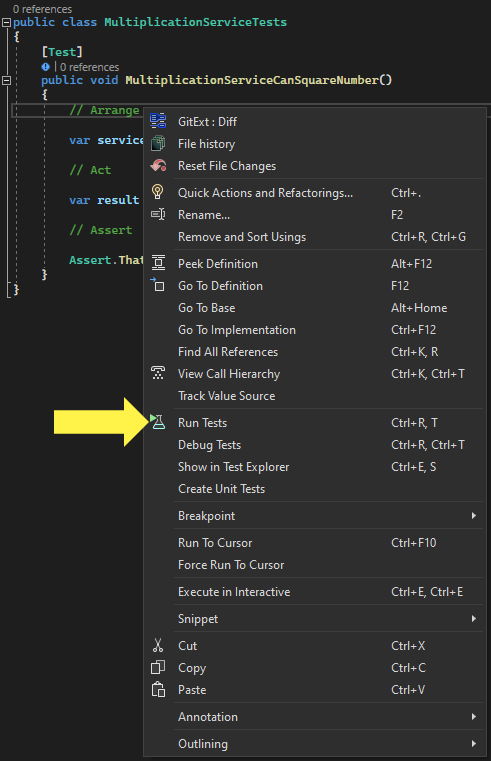Expand the Breakpoint submenu arrow
The height and width of the screenshot is (761, 491).
[x=474, y=515]
